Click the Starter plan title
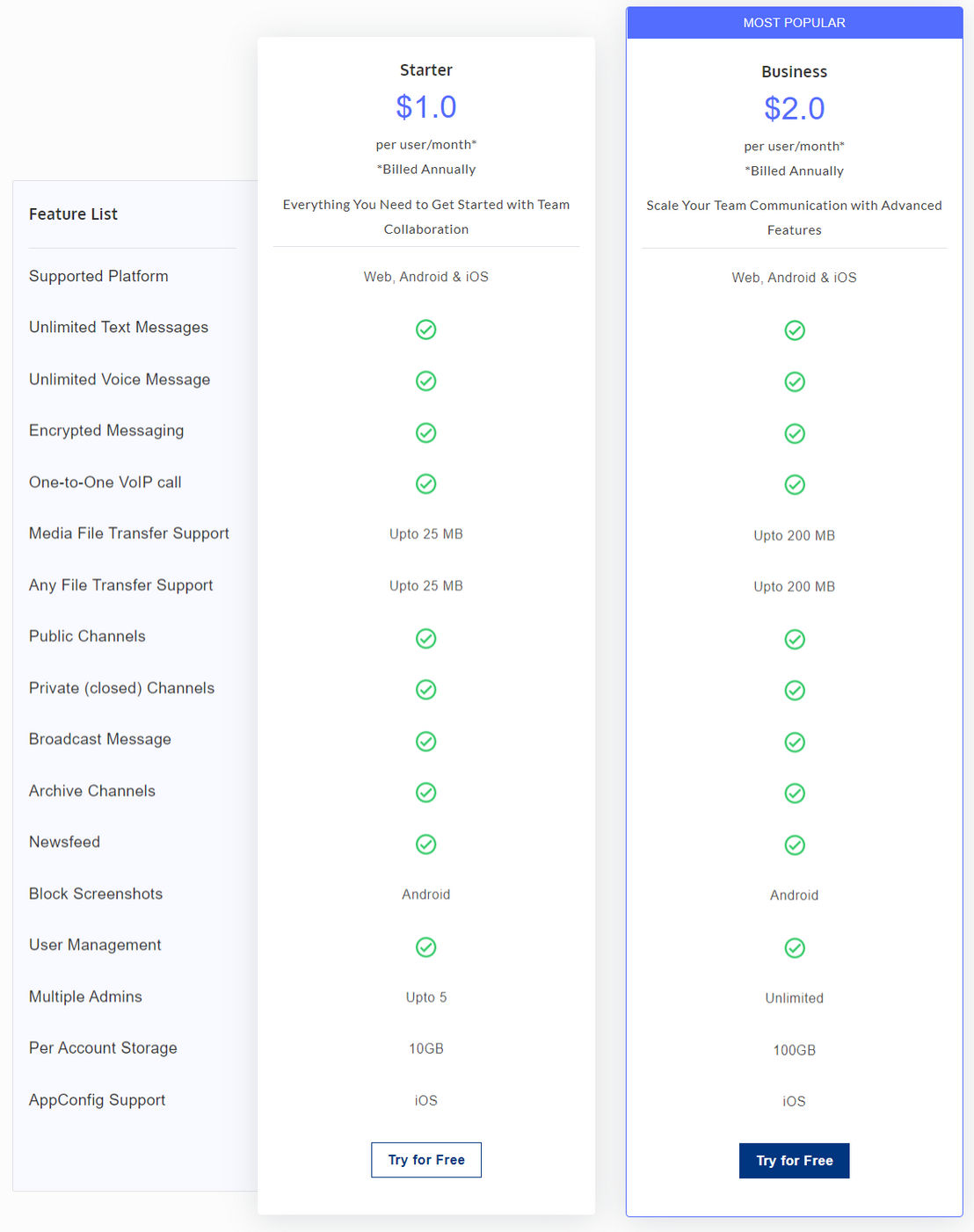Viewport: 974px width, 1232px height. click(426, 70)
